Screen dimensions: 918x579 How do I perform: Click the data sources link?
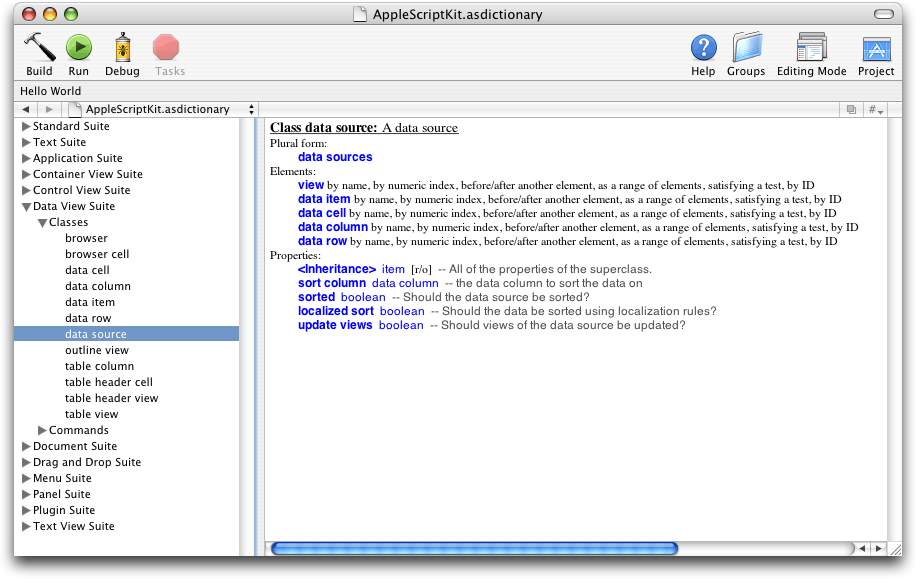pyautogui.click(x=334, y=156)
